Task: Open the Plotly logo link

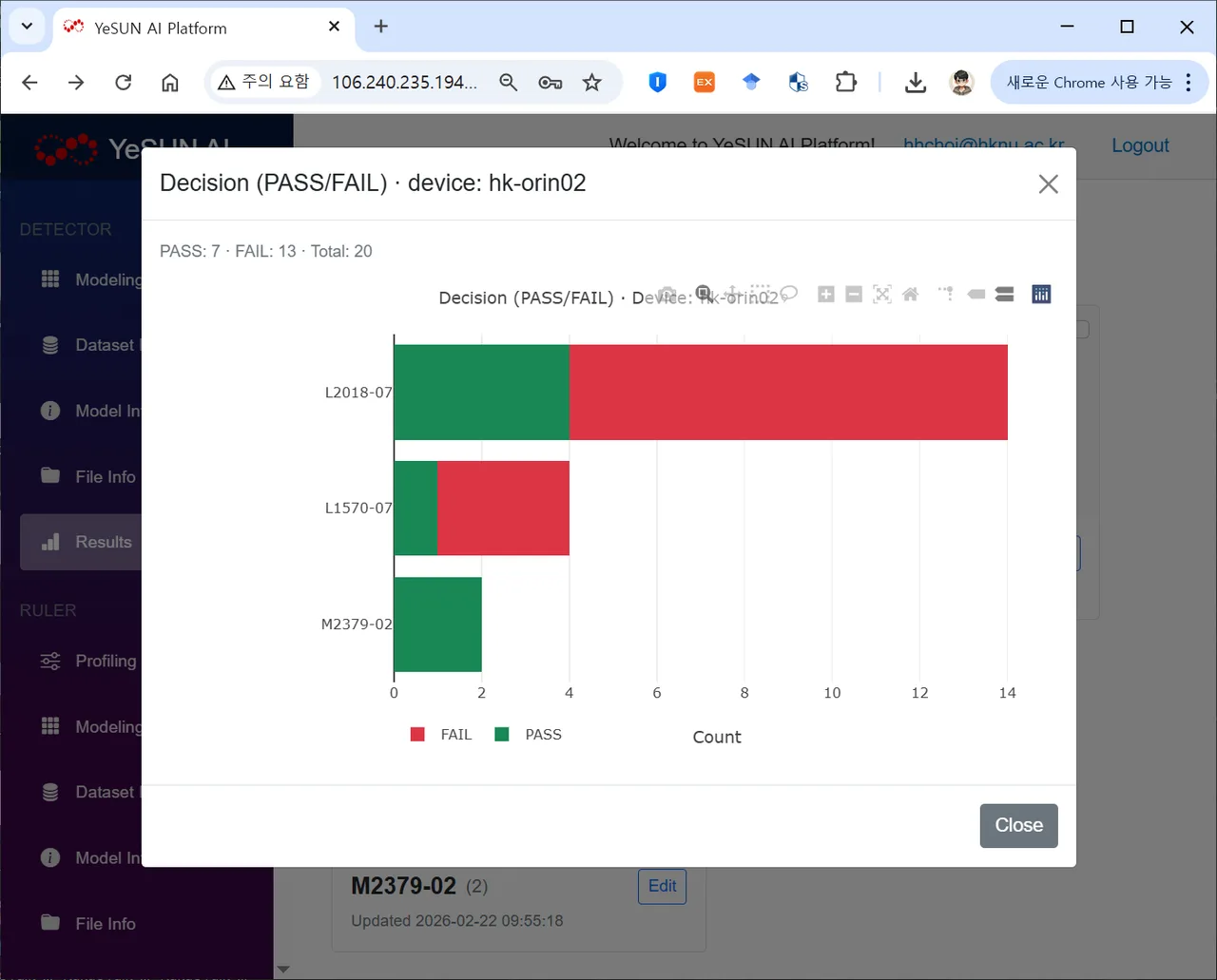Action: [1042, 295]
